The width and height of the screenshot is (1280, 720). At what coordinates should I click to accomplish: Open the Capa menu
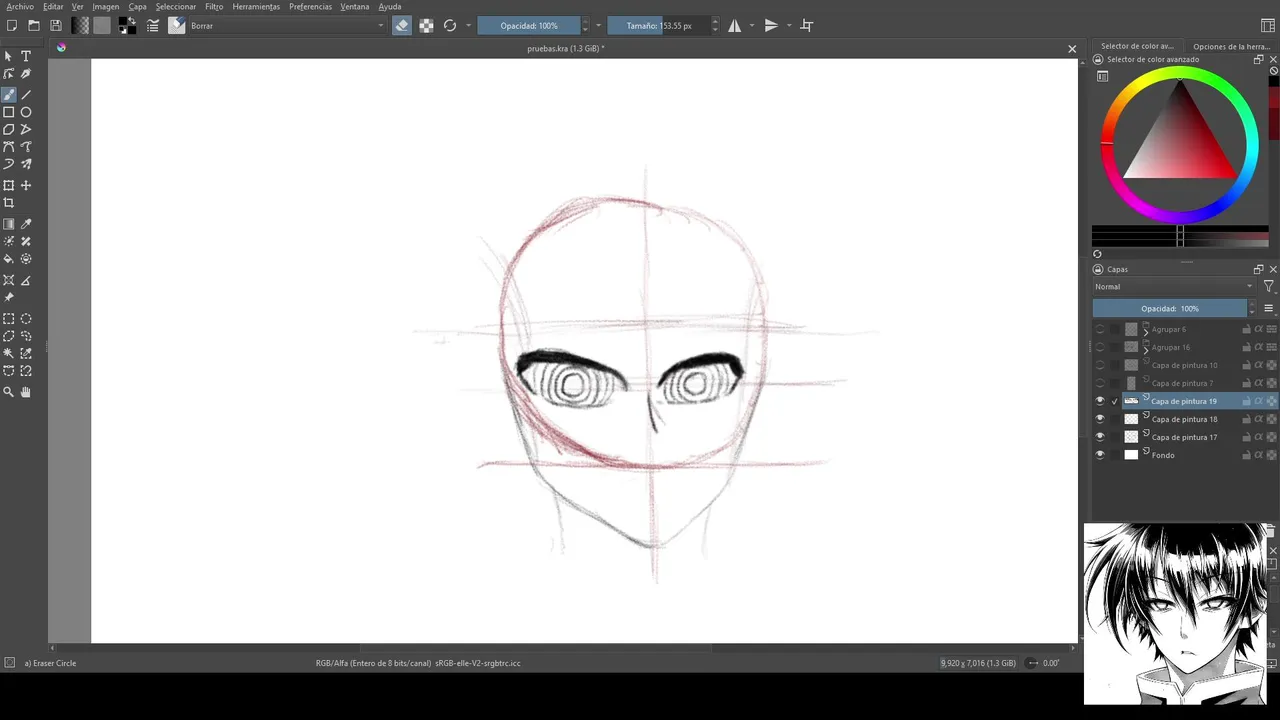[x=137, y=6]
